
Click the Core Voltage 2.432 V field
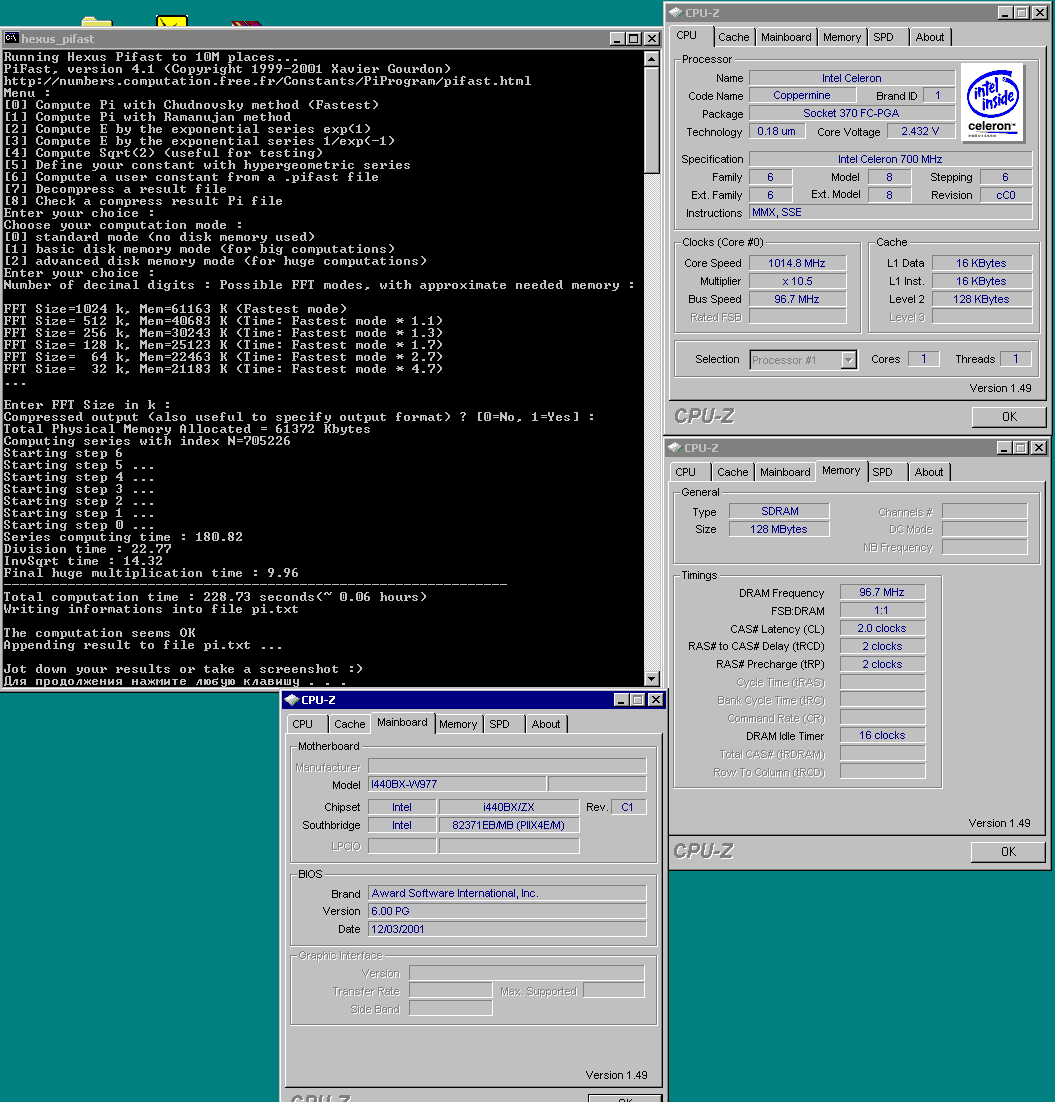tap(919, 131)
